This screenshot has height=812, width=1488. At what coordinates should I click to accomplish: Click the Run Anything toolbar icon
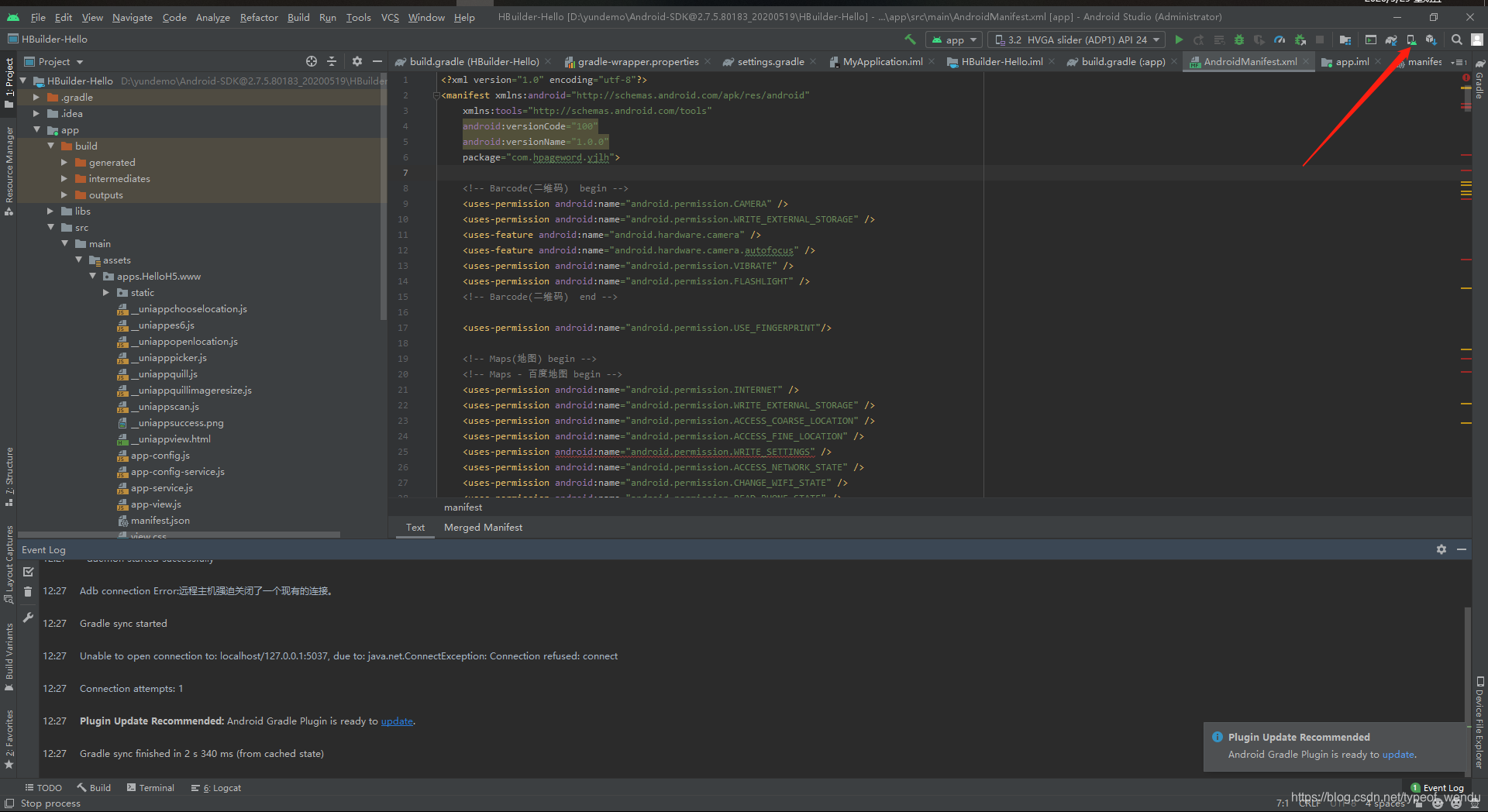(x=1371, y=40)
